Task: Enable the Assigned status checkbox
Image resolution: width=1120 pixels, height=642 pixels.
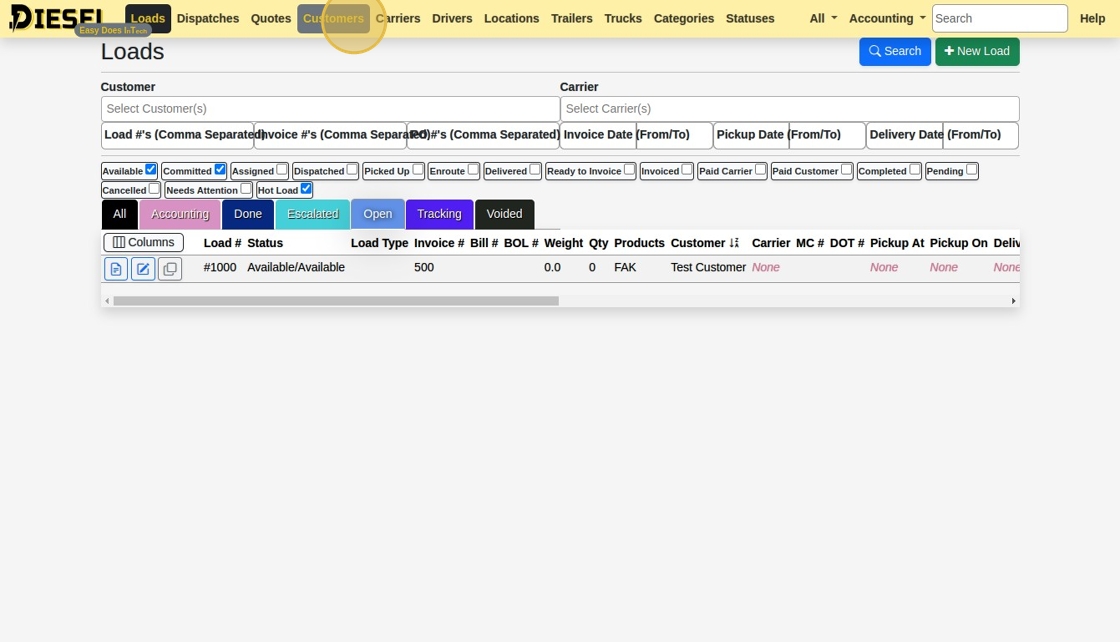Action: click(281, 169)
